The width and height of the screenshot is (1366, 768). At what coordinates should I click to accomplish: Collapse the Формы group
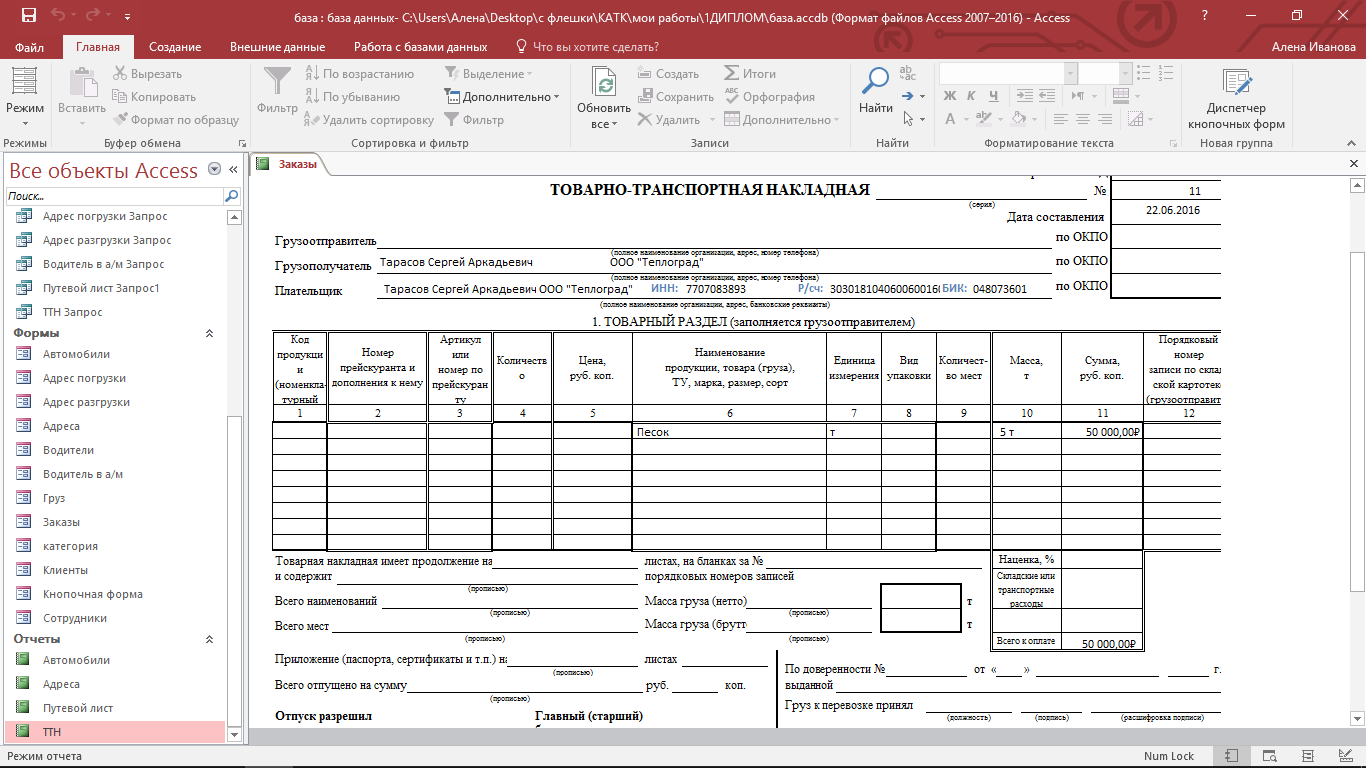click(x=209, y=333)
